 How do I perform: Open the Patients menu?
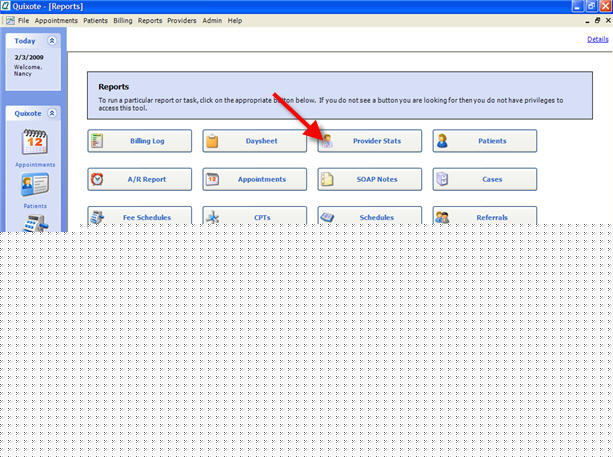(95, 20)
